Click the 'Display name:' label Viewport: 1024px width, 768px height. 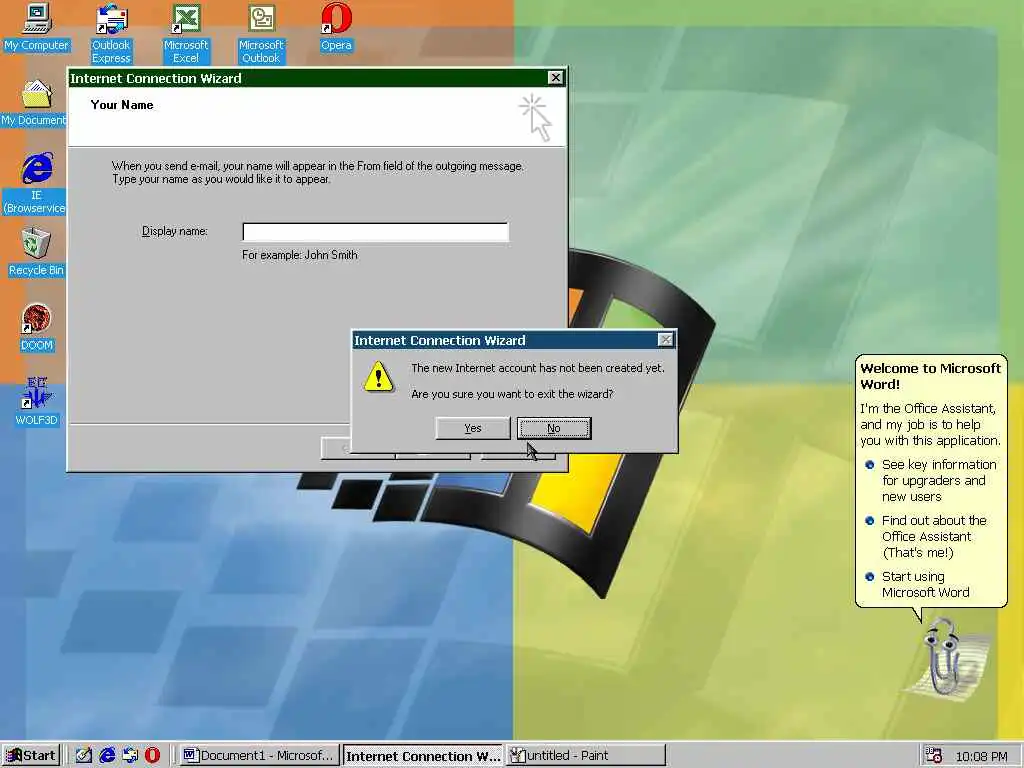[174, 231]
